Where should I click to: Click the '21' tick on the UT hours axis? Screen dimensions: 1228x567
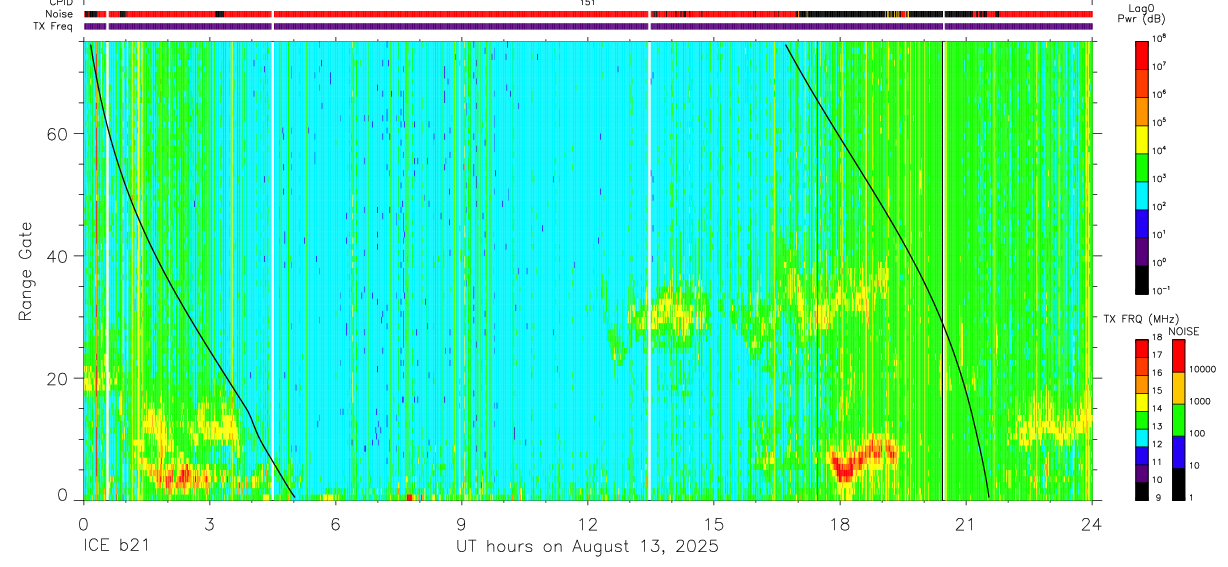966,523
